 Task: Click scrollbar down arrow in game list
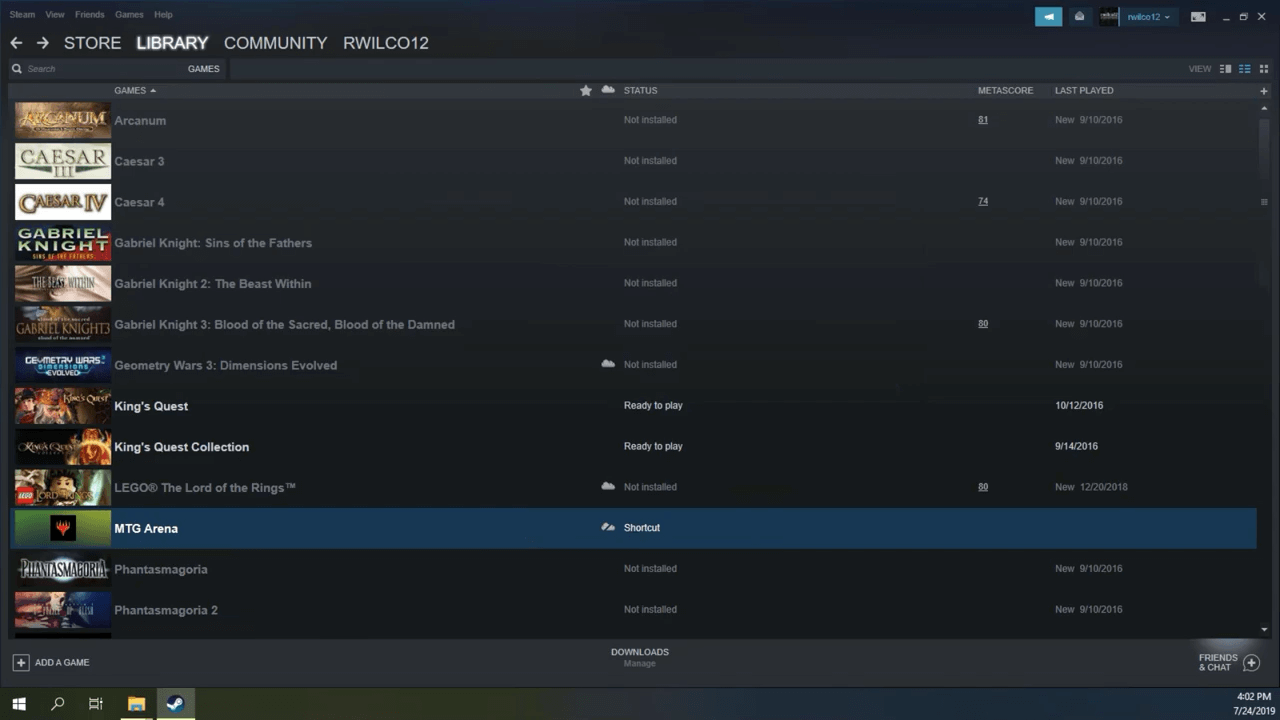1264,630
